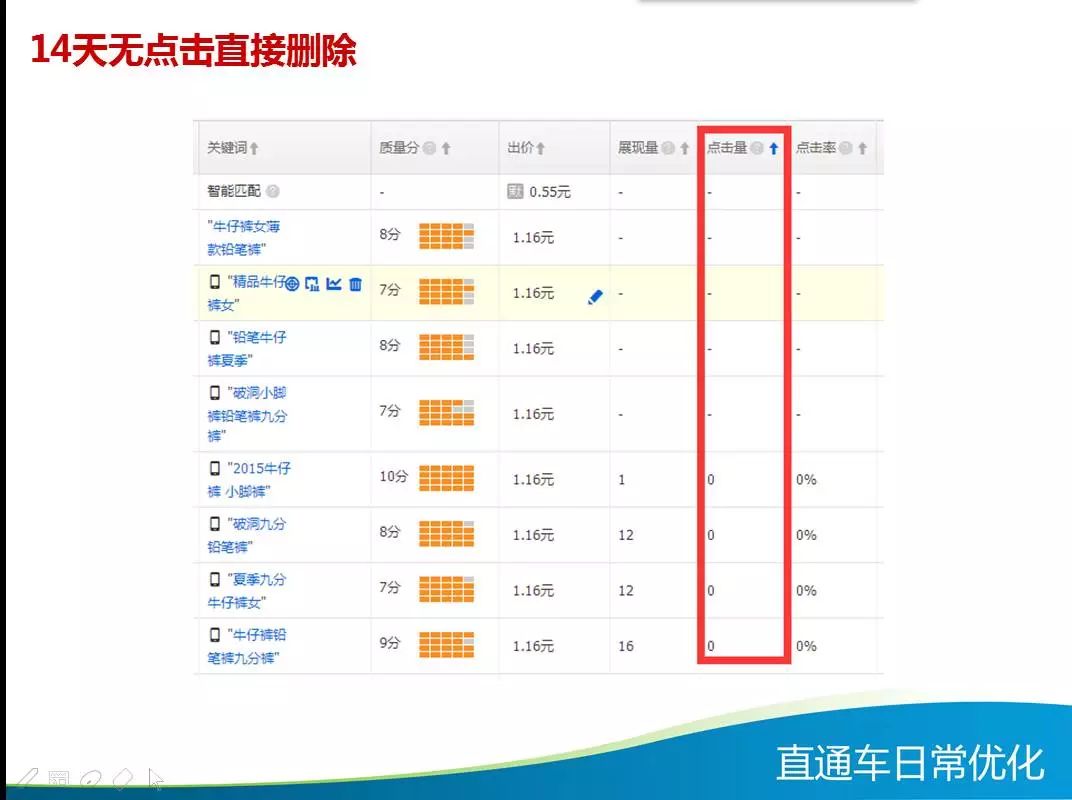Edit bid with pencil icon in 精品牛仔裤女 row

595,296
